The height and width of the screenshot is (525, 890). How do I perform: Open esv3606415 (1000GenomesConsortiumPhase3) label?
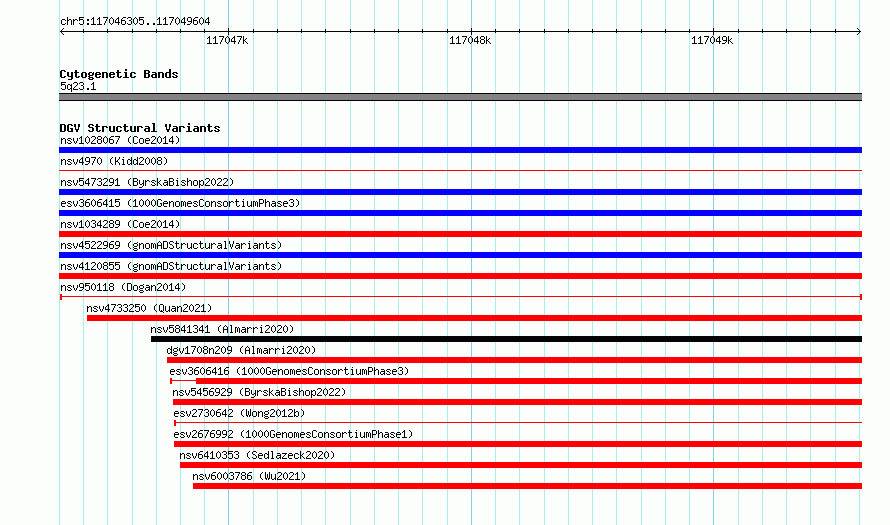coord(180,203)
